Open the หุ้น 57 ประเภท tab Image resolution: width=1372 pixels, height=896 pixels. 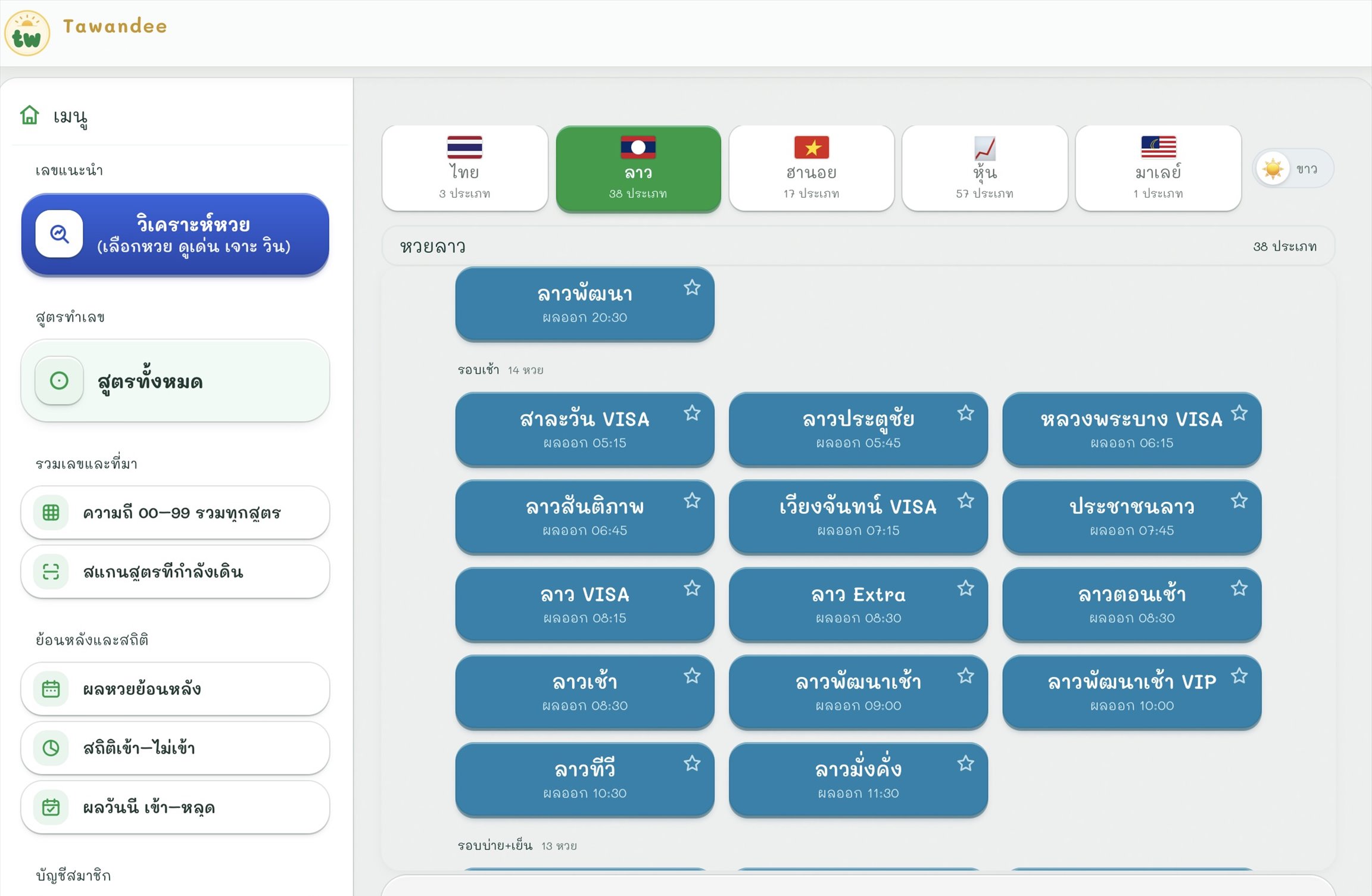[x=985, y=168]
